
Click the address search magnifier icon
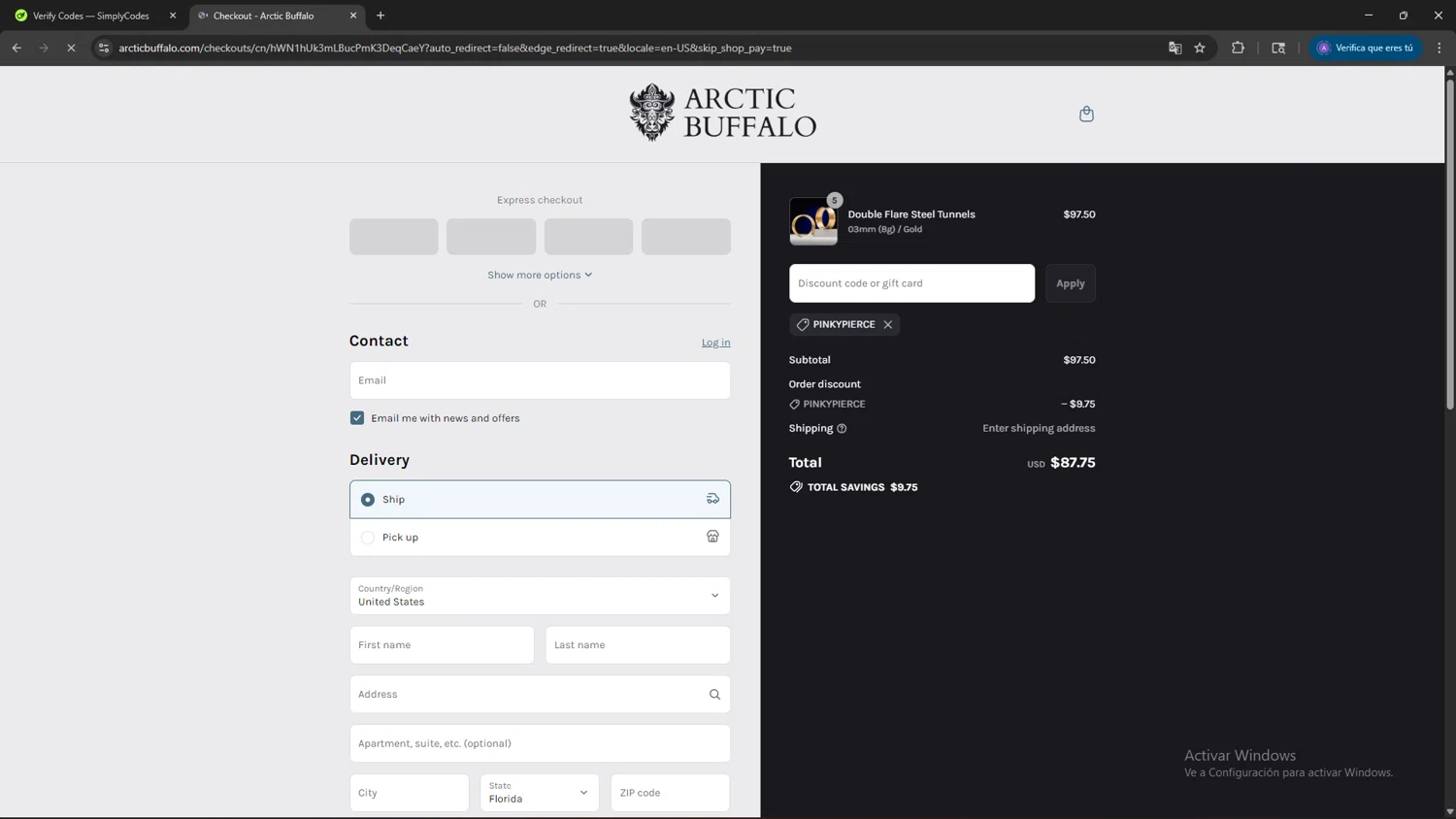point(714,694)
